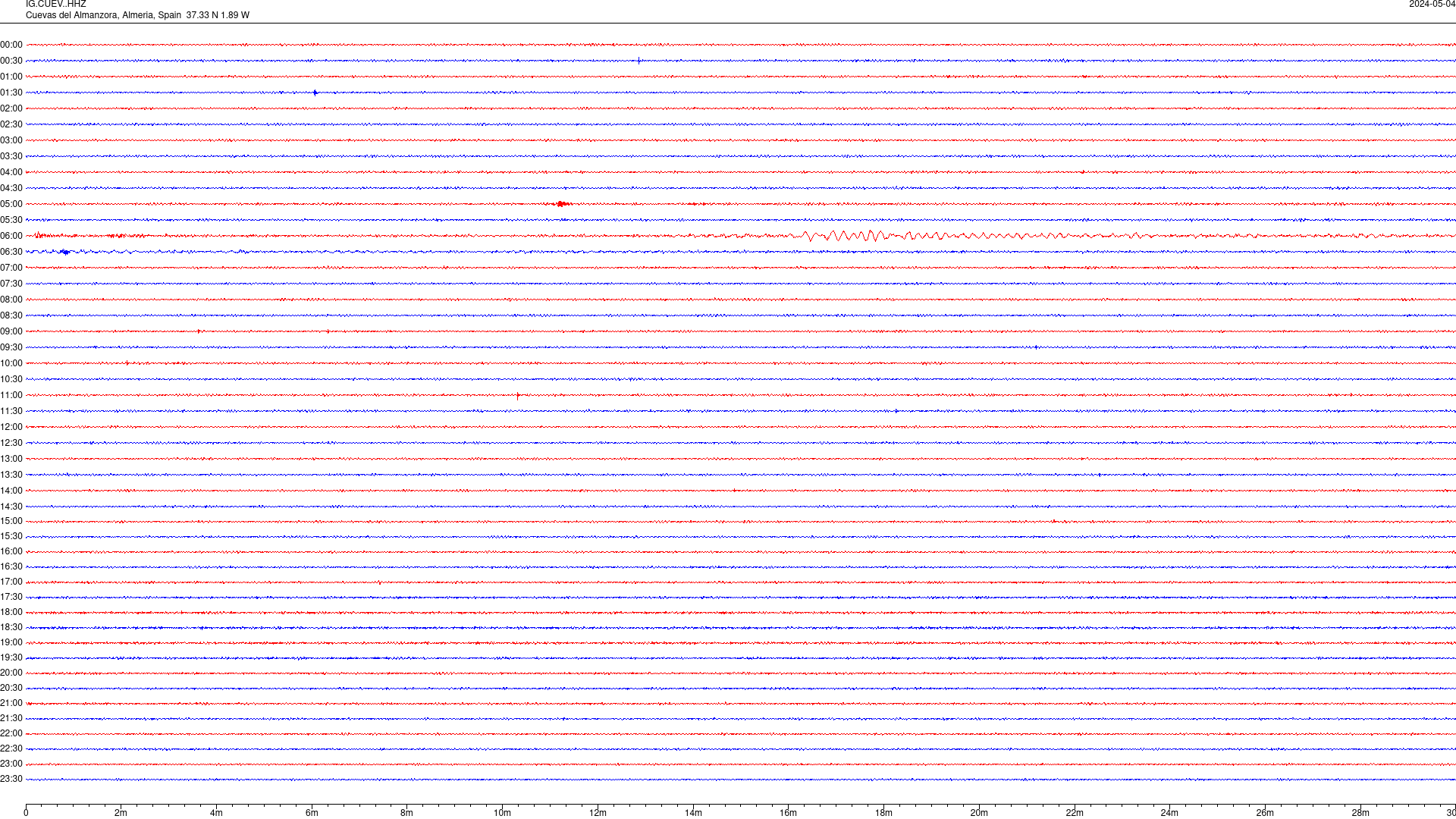Viewport: 1456px width, 819px height.
Task: Click the 23:30 time row label
Action: tap(11, 779)
